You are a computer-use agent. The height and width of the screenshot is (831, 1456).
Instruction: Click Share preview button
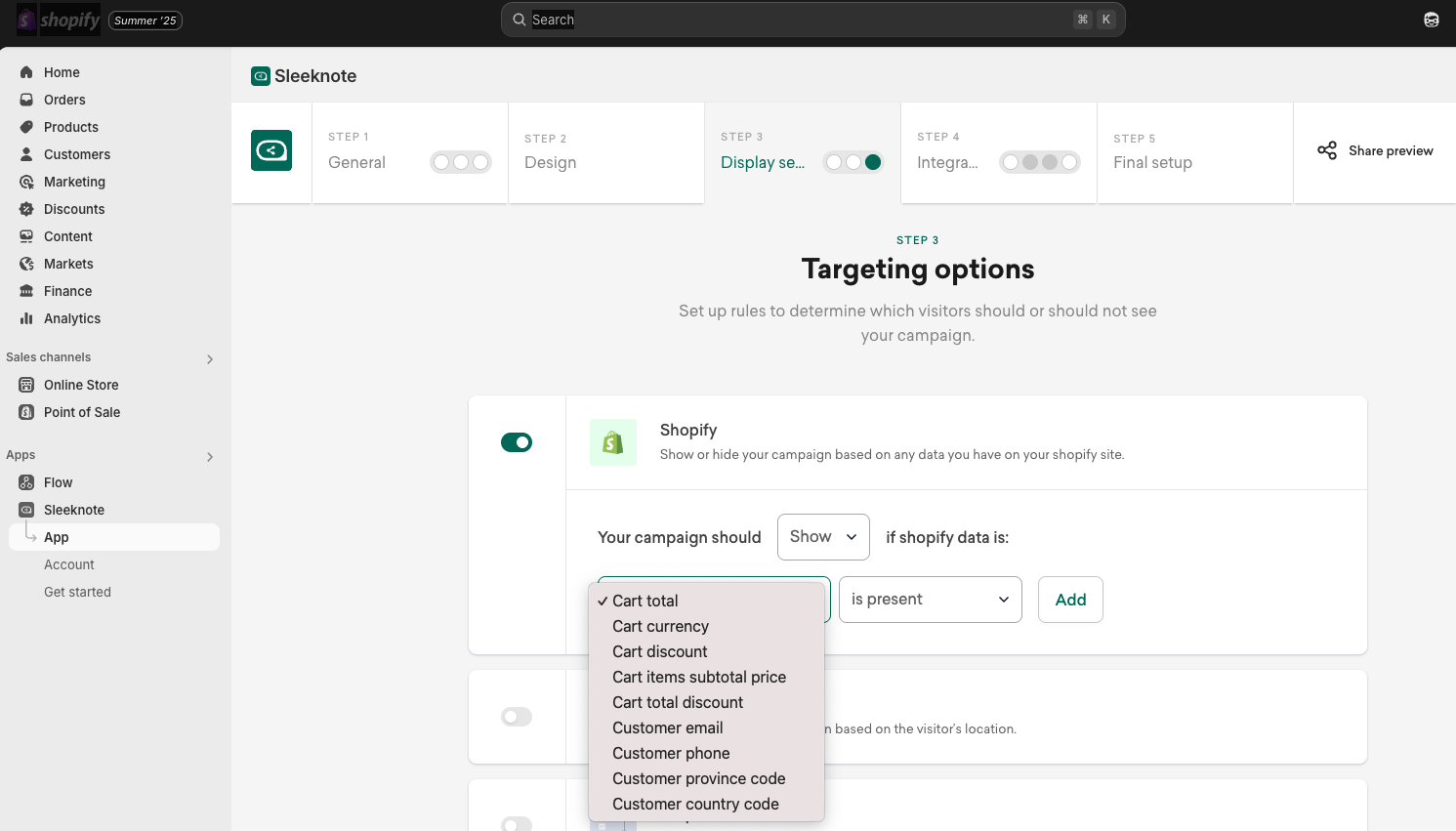coord(1375,150)
